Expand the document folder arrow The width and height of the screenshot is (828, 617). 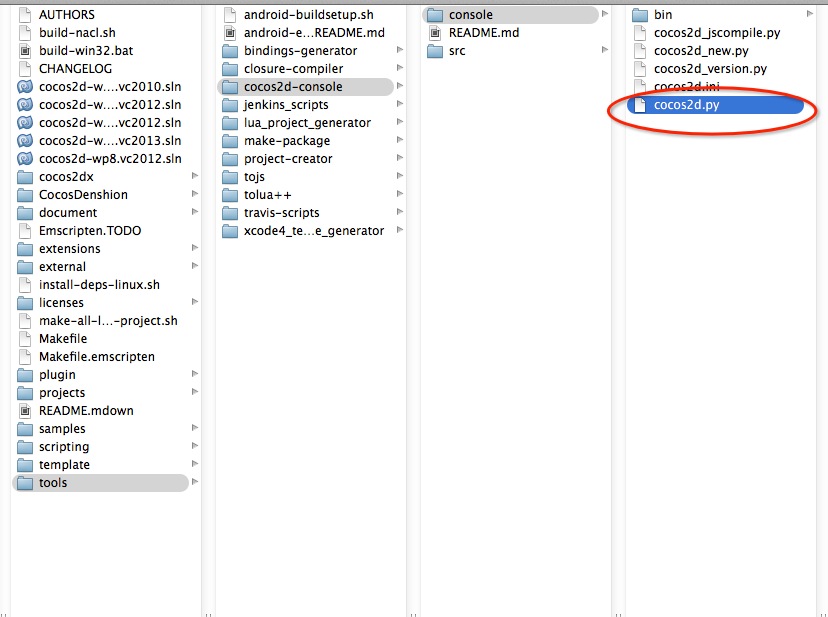point(195,212)
